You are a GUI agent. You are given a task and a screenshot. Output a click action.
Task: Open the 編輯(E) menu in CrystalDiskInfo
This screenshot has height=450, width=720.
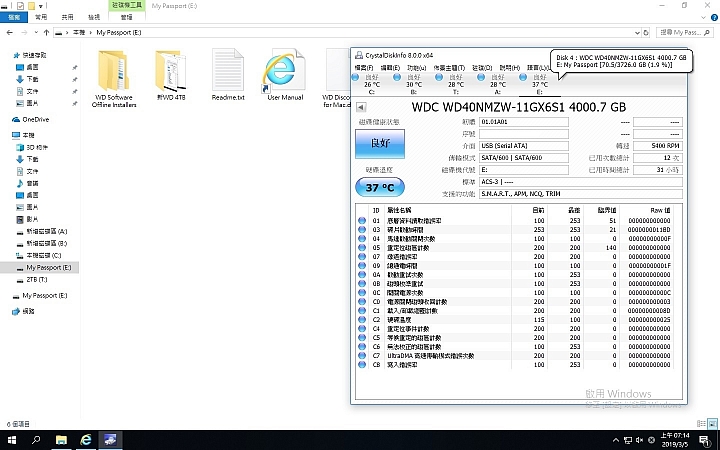[390, 68]
